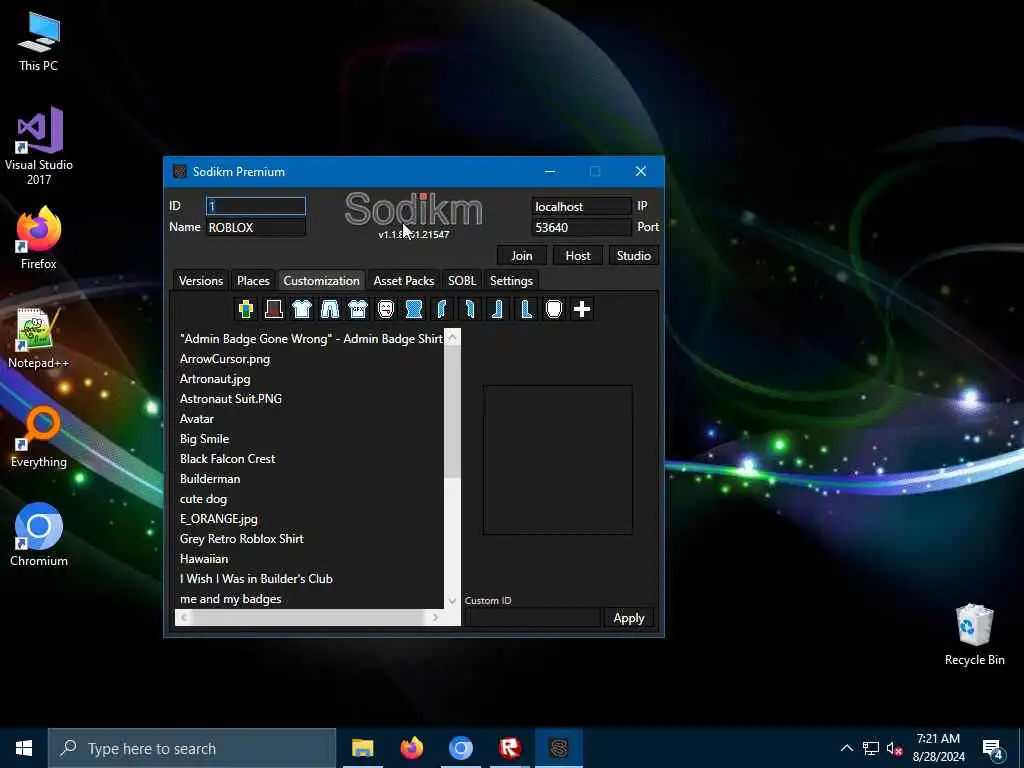Viewport: 1024px width, 768px height.
Task: Click the list's scroll down arrow
Action: tap(452, 601)
